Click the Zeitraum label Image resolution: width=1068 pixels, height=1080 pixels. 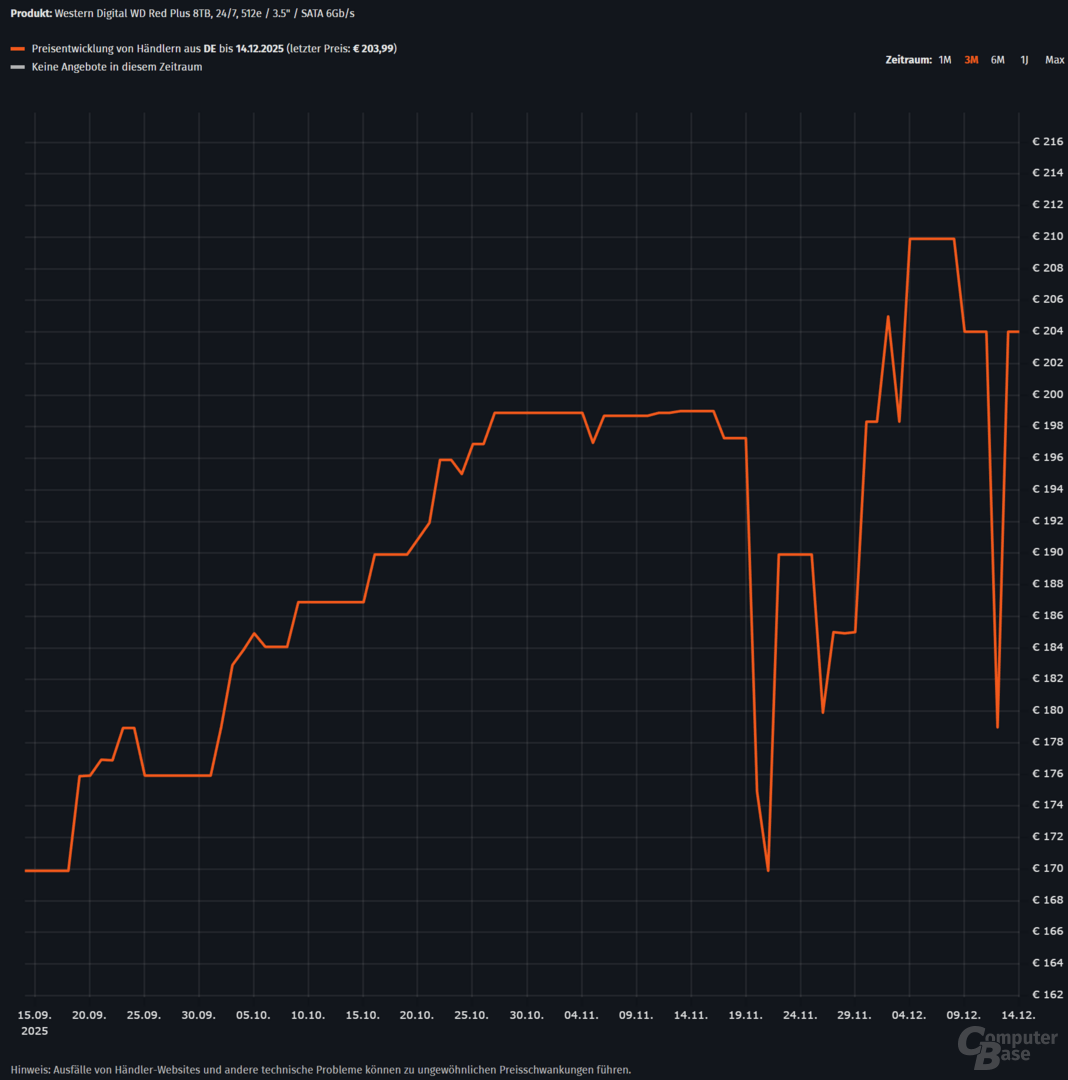(908, 60)
